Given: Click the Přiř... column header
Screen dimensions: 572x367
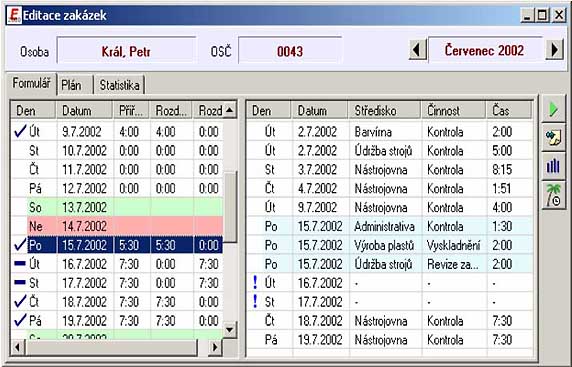Looking at the screenshot, I should tap(131, 110).
